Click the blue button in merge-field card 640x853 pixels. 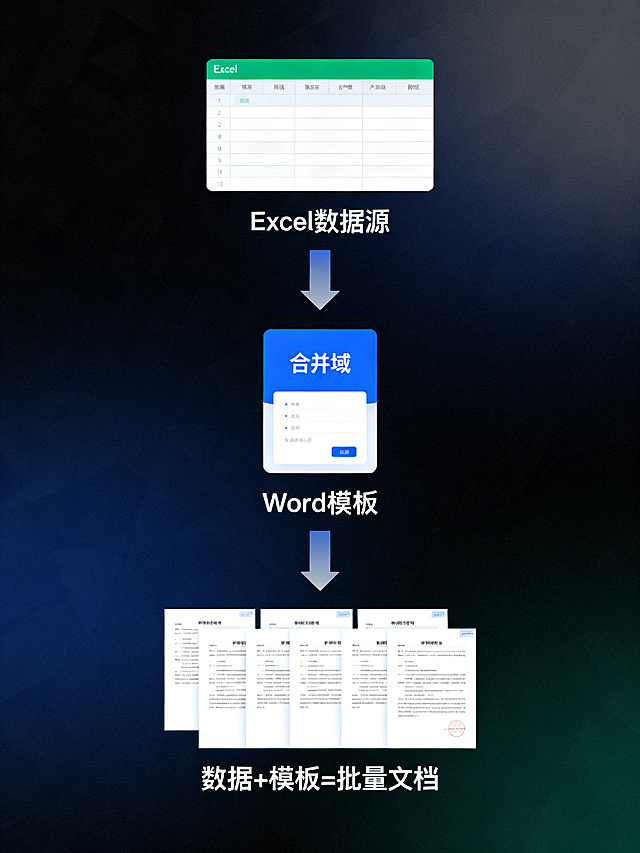(x=344, y=452)
